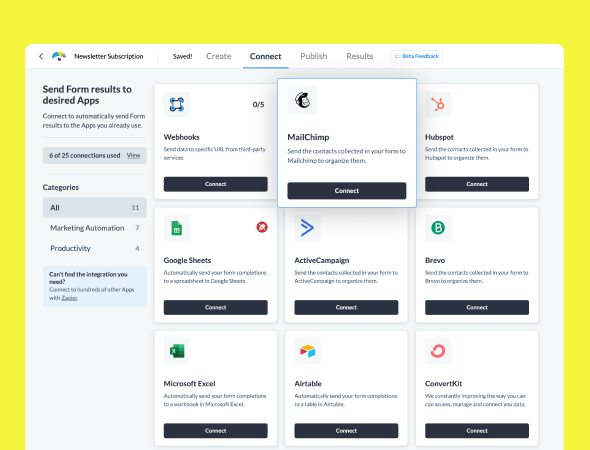Image resolution: width=590 pixels, height=450 pixels.
Task: Connect the Webhooks integration
Action: tap(216, 184)
